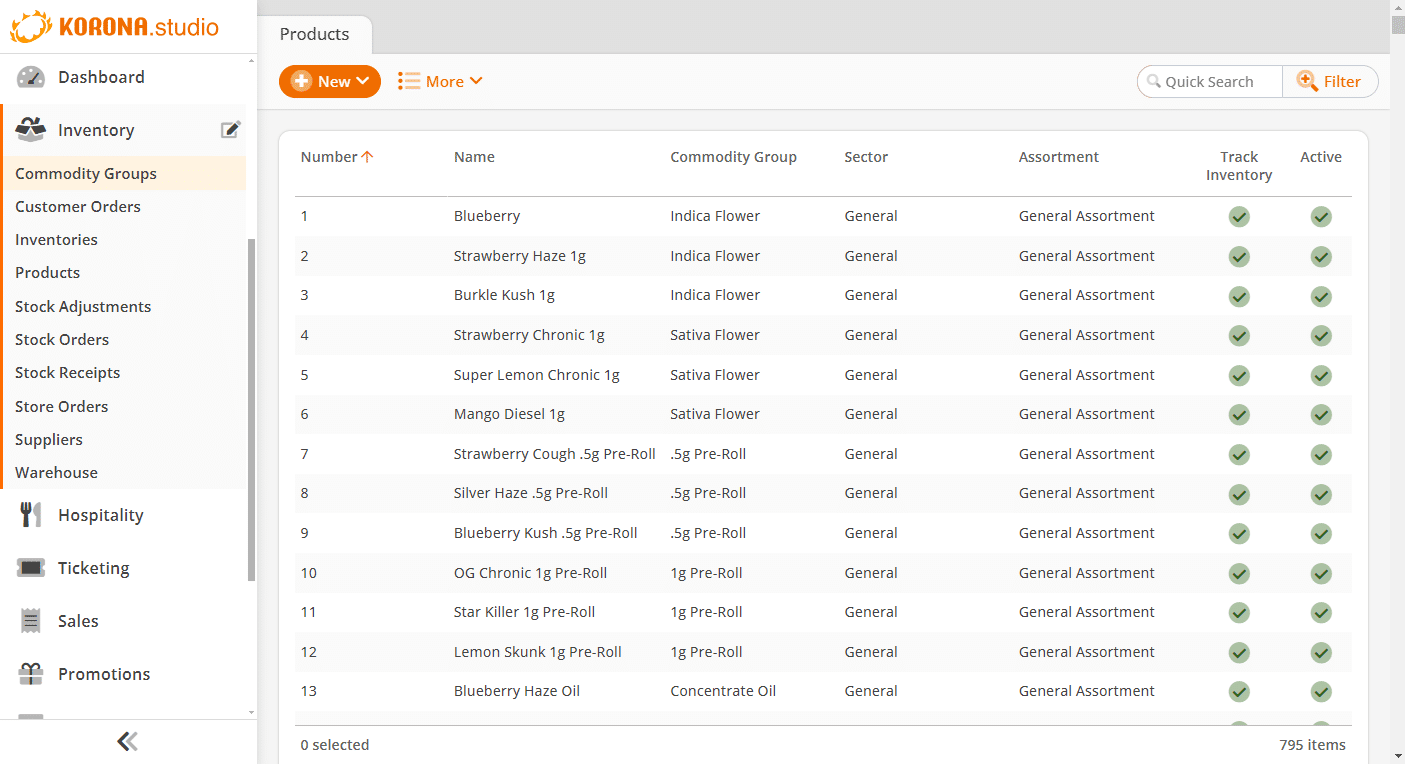
Task: Open Suppliers in the sidebar
Action: [49, 439]
